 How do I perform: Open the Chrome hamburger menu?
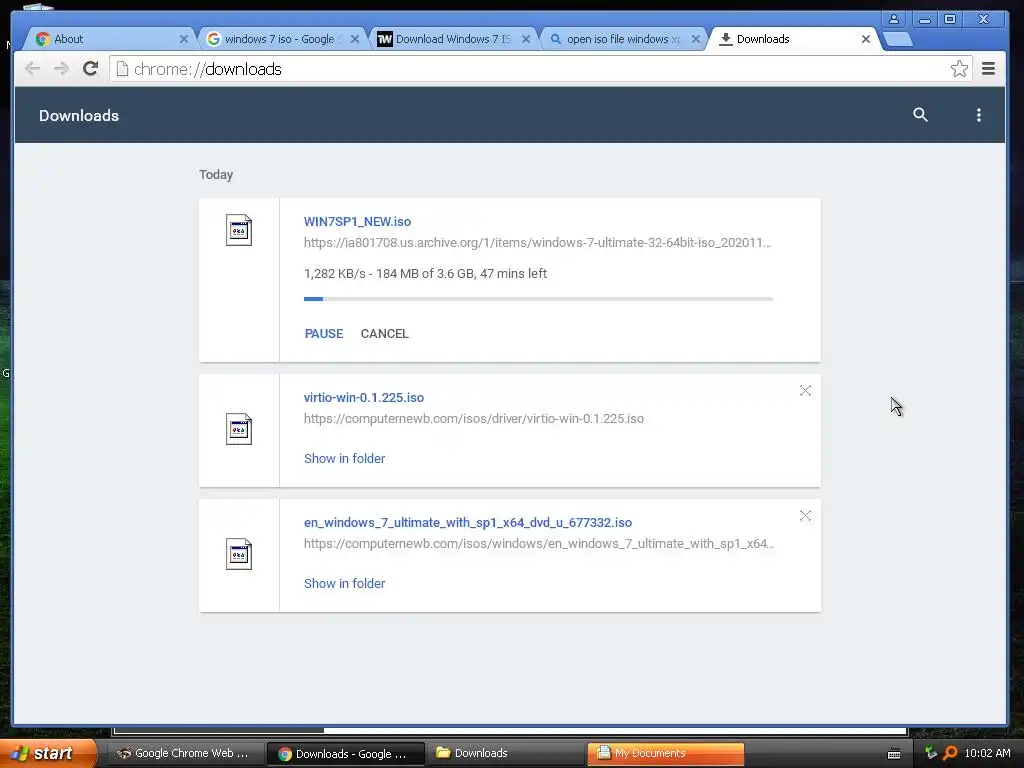coord(989,69)
